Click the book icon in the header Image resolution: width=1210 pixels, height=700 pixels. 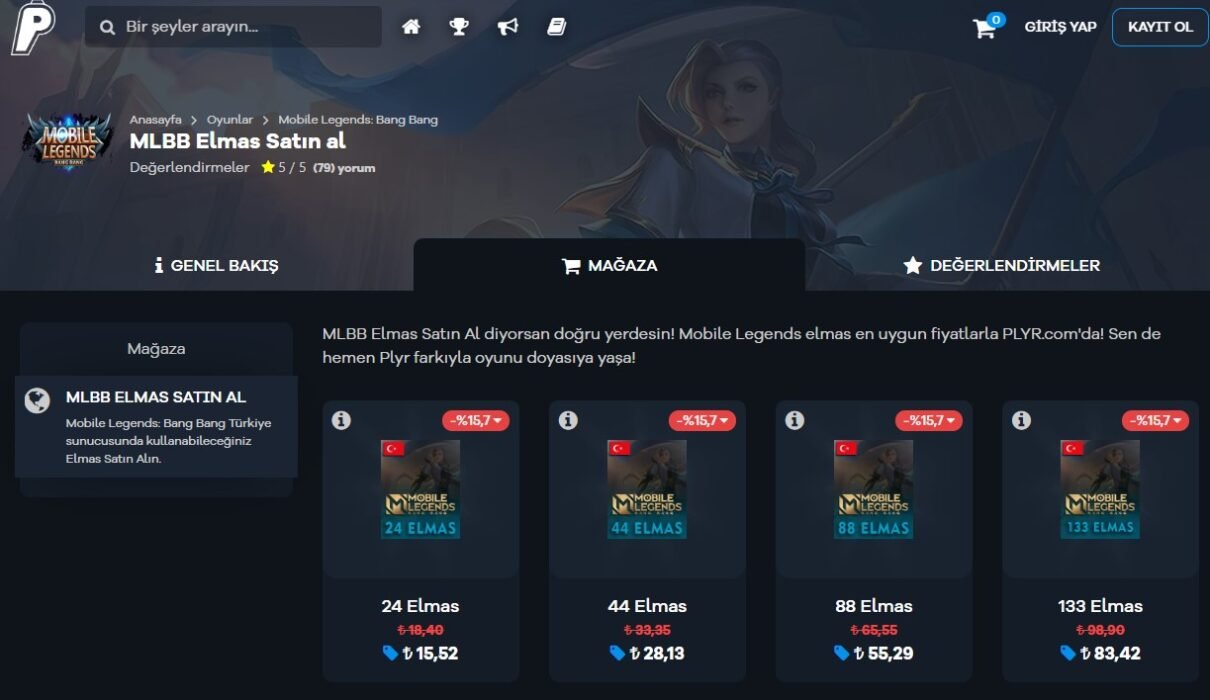tap(557, 27)
